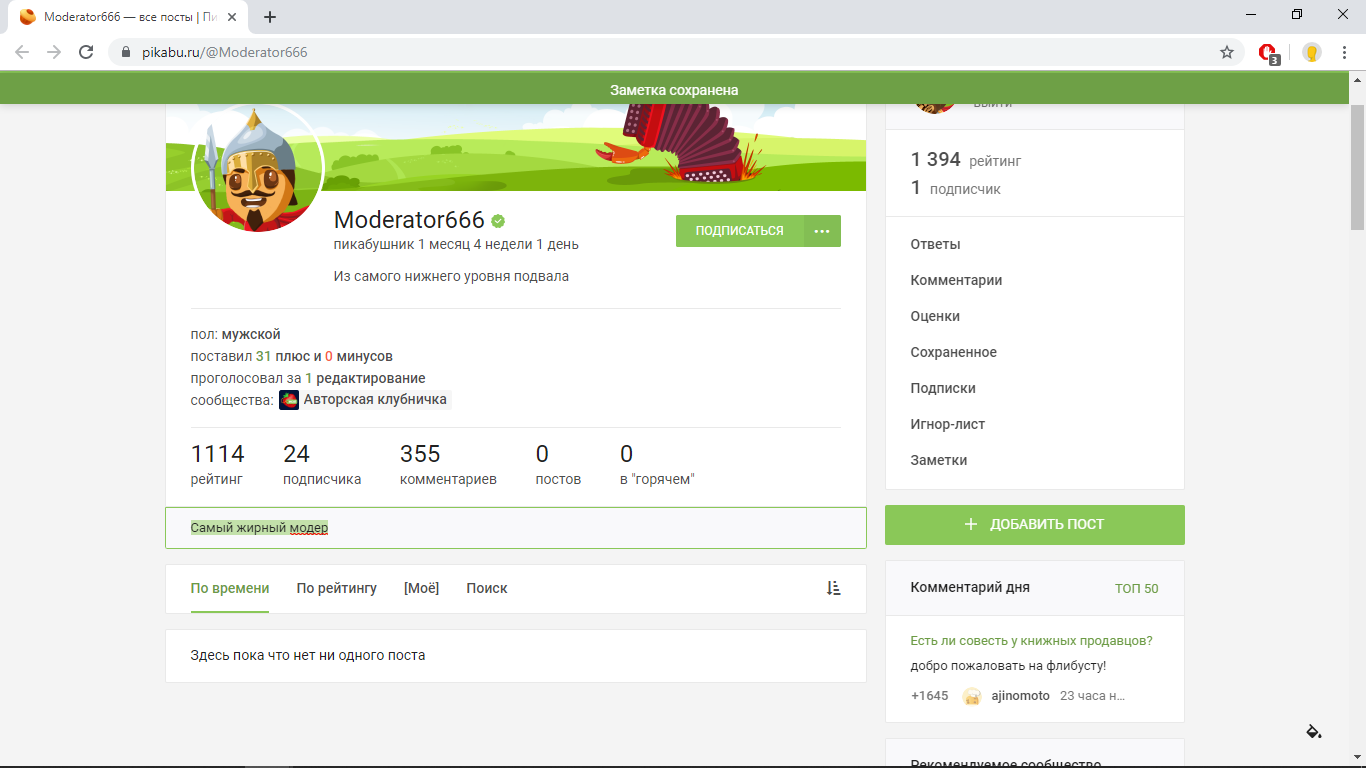The image size is (1366, 768).
Task: Open the browser three-dot menu
Action: [1345, 52]
